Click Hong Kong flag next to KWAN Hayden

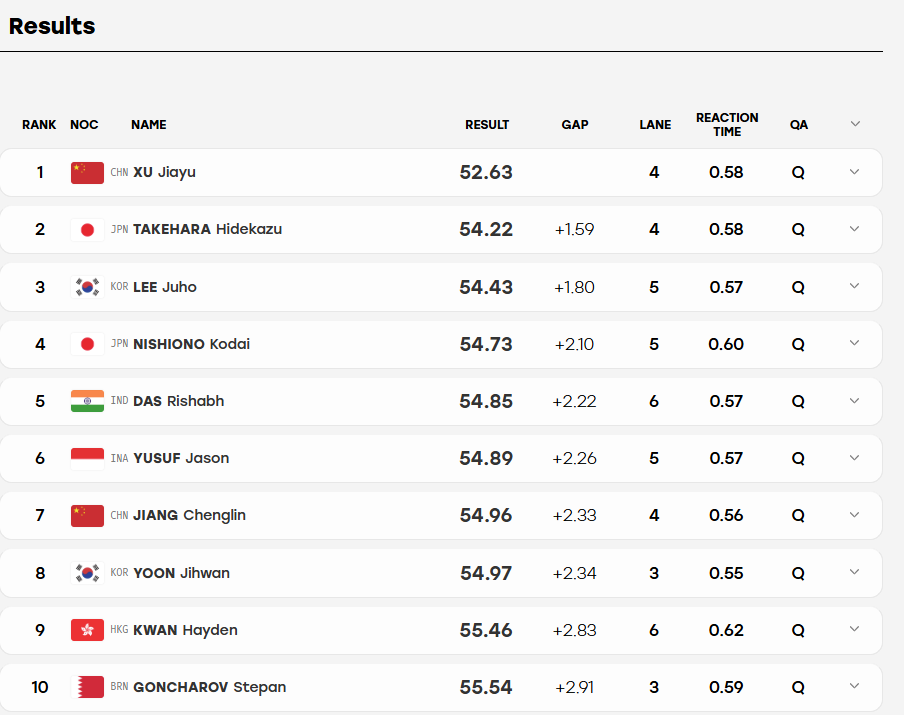tap(87, 630)
